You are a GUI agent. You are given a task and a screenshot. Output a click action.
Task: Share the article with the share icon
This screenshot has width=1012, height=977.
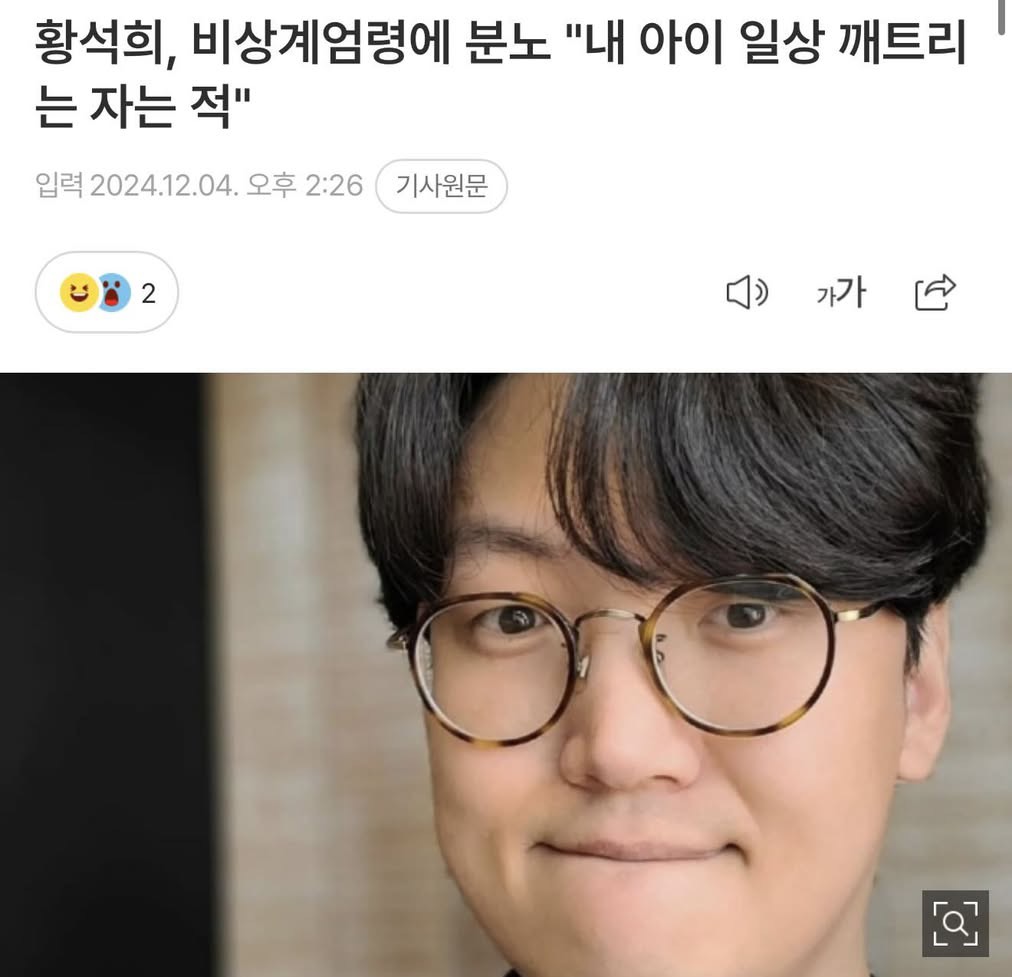click(x=935, y=292)
